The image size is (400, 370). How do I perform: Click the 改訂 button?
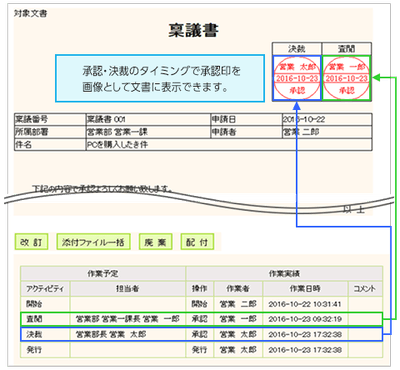click(x=31, y=242)
